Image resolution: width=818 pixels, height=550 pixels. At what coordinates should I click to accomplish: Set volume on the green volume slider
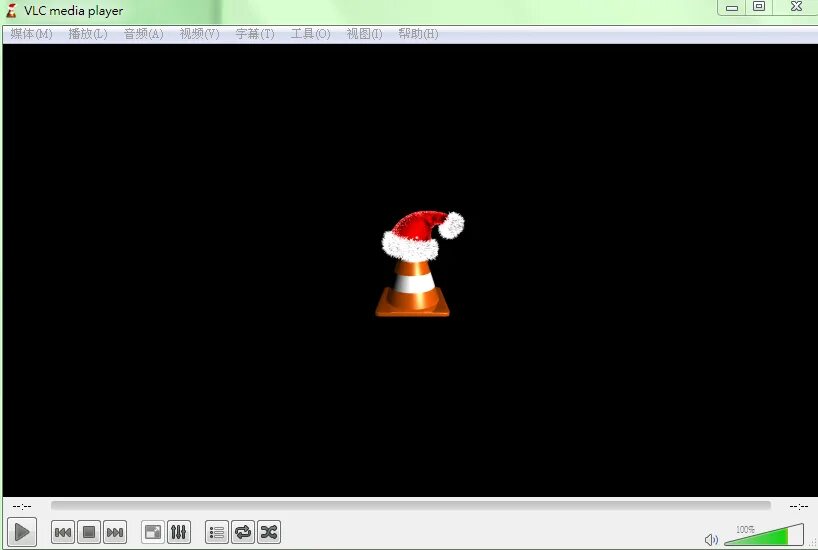pos(764,535)
